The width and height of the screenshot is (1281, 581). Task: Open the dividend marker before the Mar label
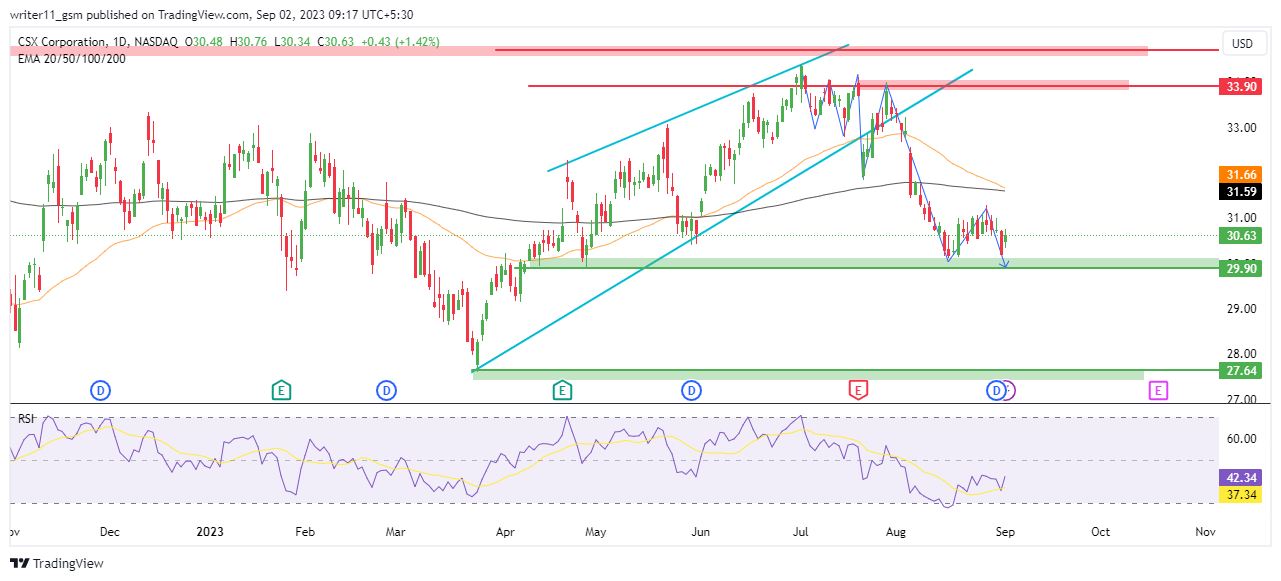point(386,390)
